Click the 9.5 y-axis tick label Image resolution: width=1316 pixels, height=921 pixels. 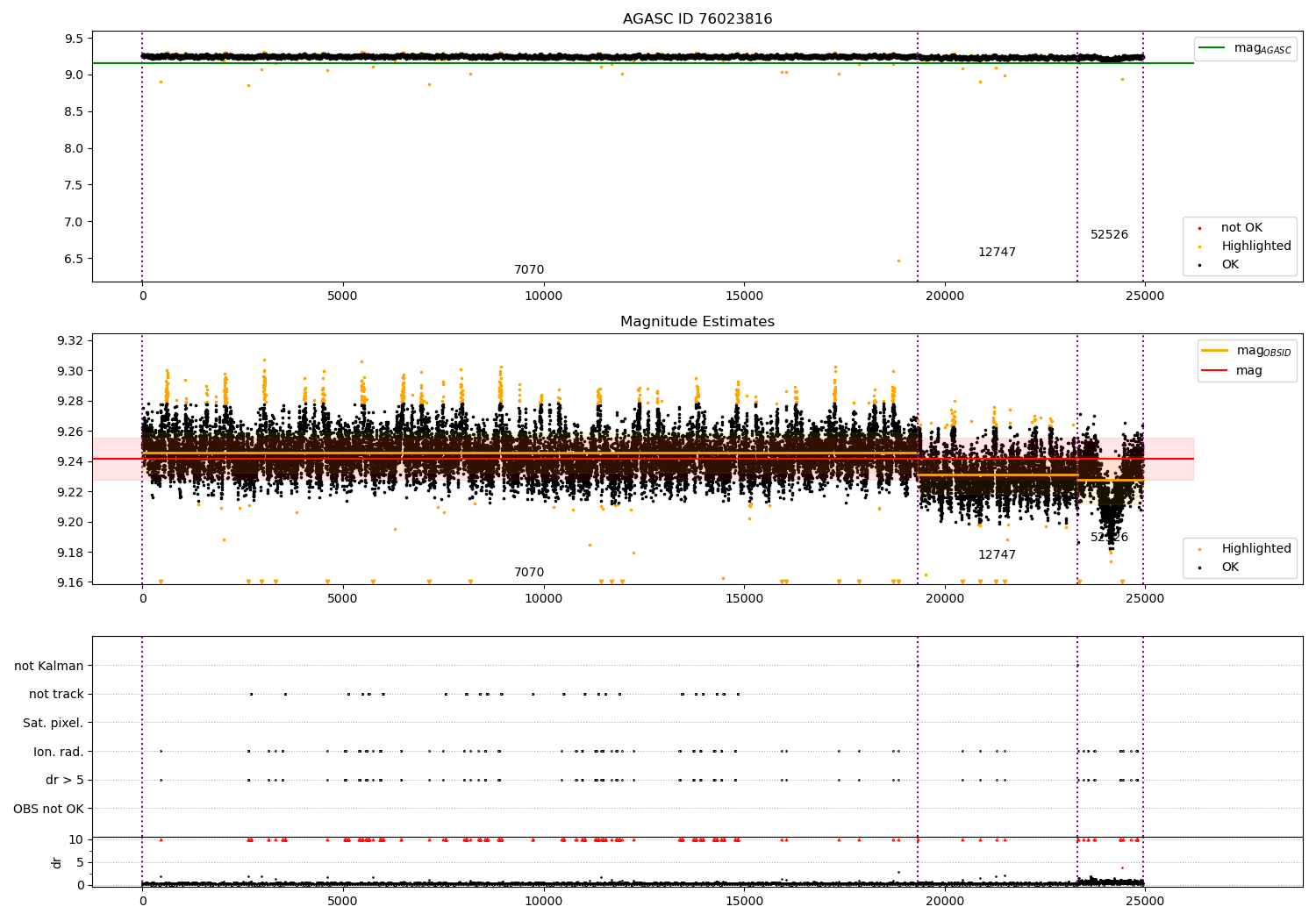tap(74, 39)
